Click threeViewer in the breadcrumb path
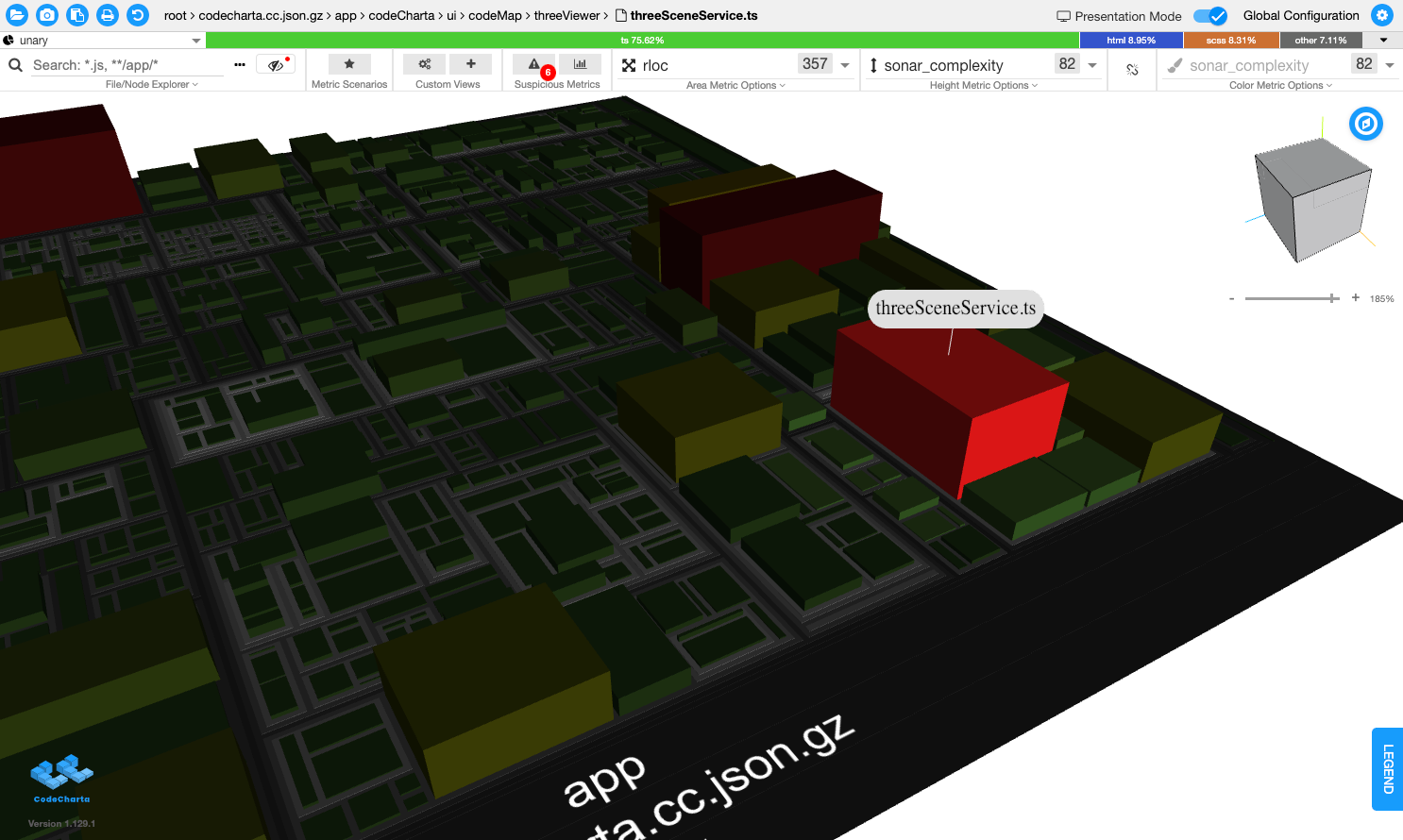 pos(566,15)
